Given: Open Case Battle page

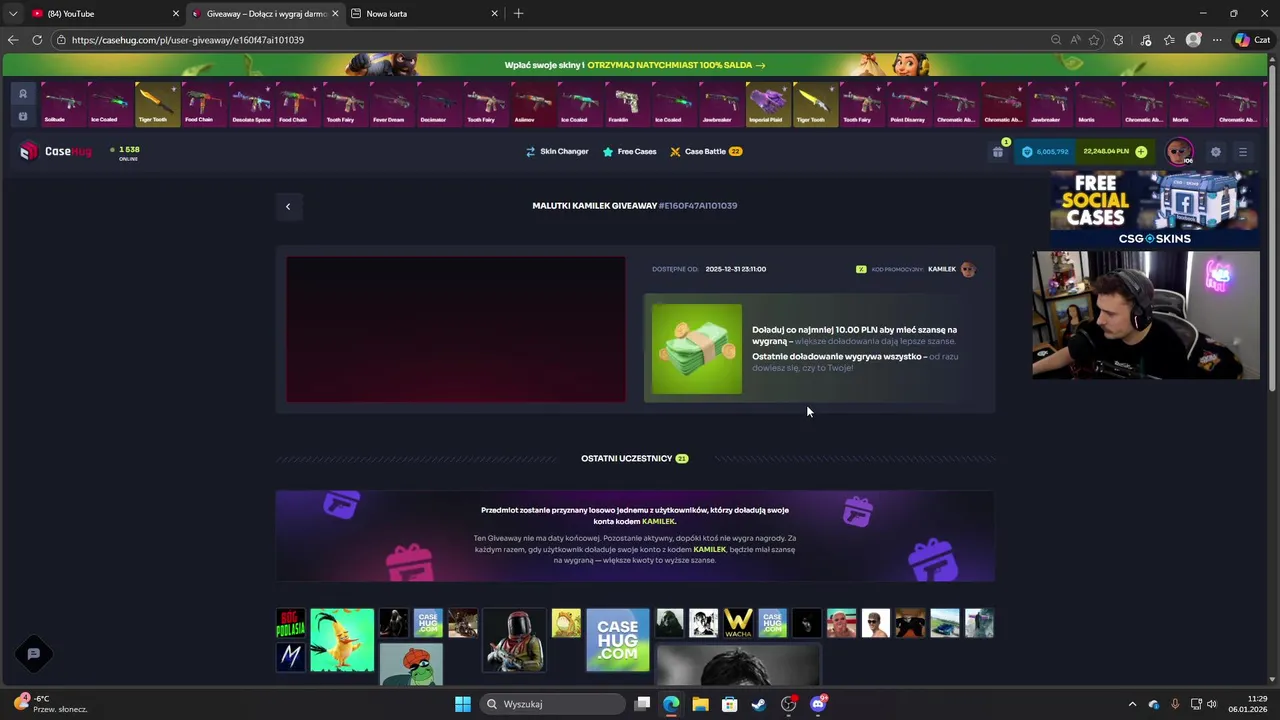Looking at the screenshot, I should 705,152.
